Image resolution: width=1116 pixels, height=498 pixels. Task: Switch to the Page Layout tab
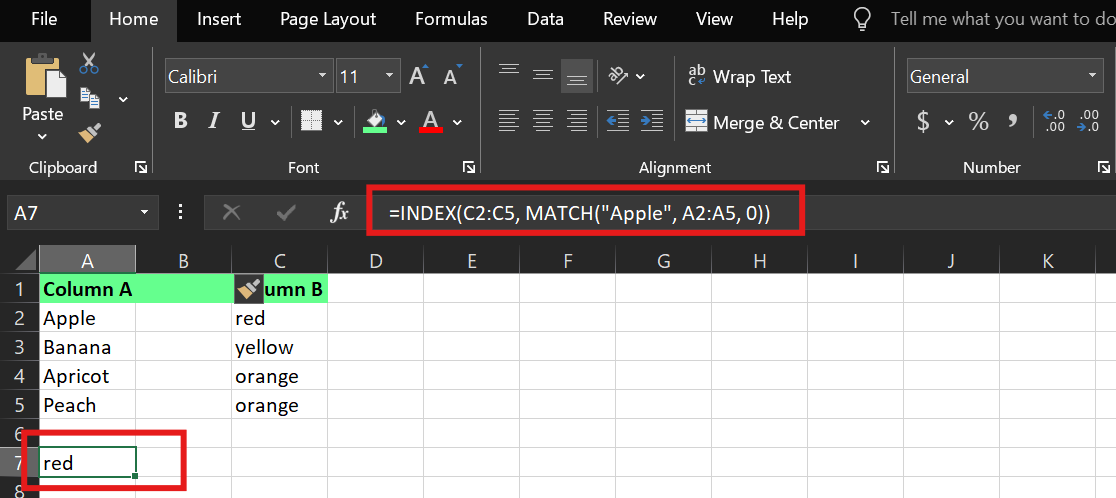[328, 19]
